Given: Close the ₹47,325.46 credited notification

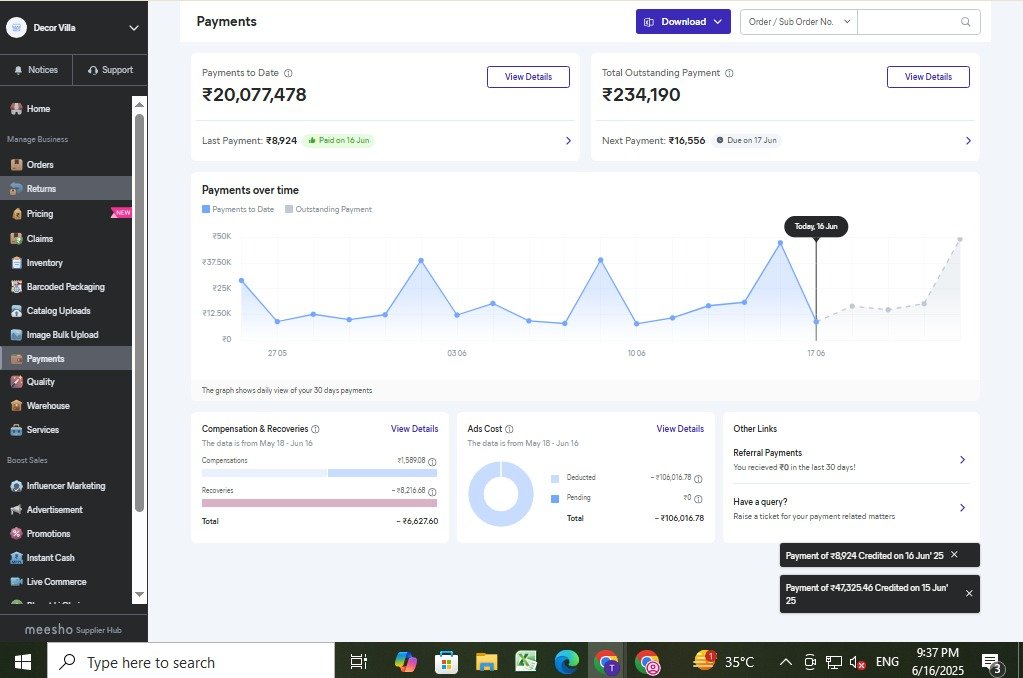Looking at the screenshot, I should pos(968,593).
